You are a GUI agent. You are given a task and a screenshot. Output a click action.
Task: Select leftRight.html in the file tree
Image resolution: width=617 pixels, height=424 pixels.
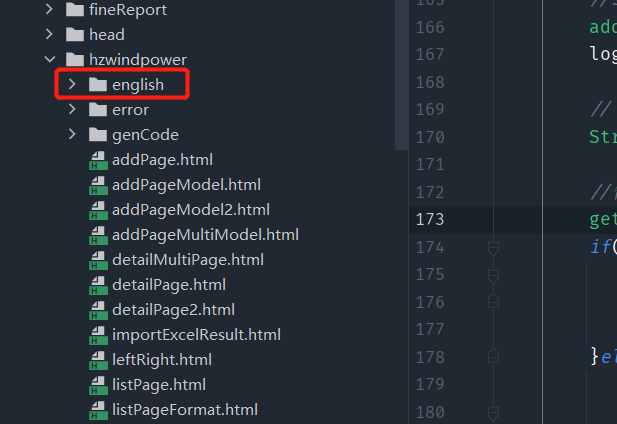(x=162, y=360)
